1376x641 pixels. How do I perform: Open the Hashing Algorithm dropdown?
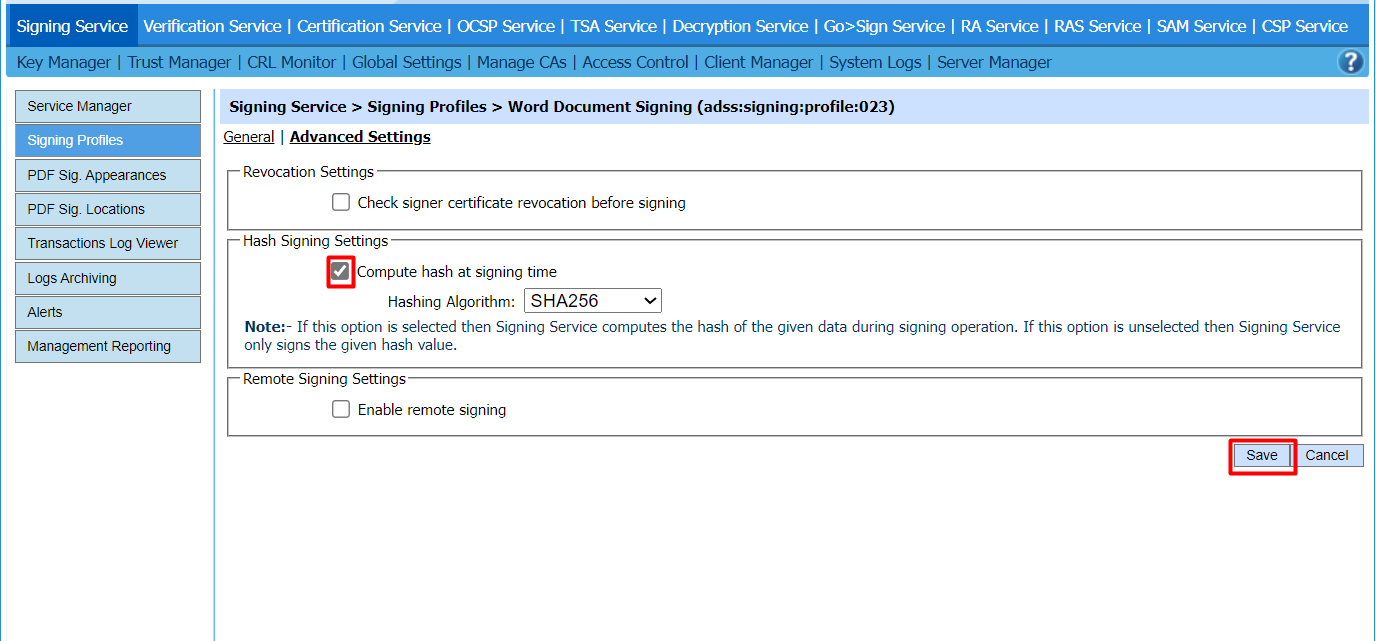tap(592, 301)
